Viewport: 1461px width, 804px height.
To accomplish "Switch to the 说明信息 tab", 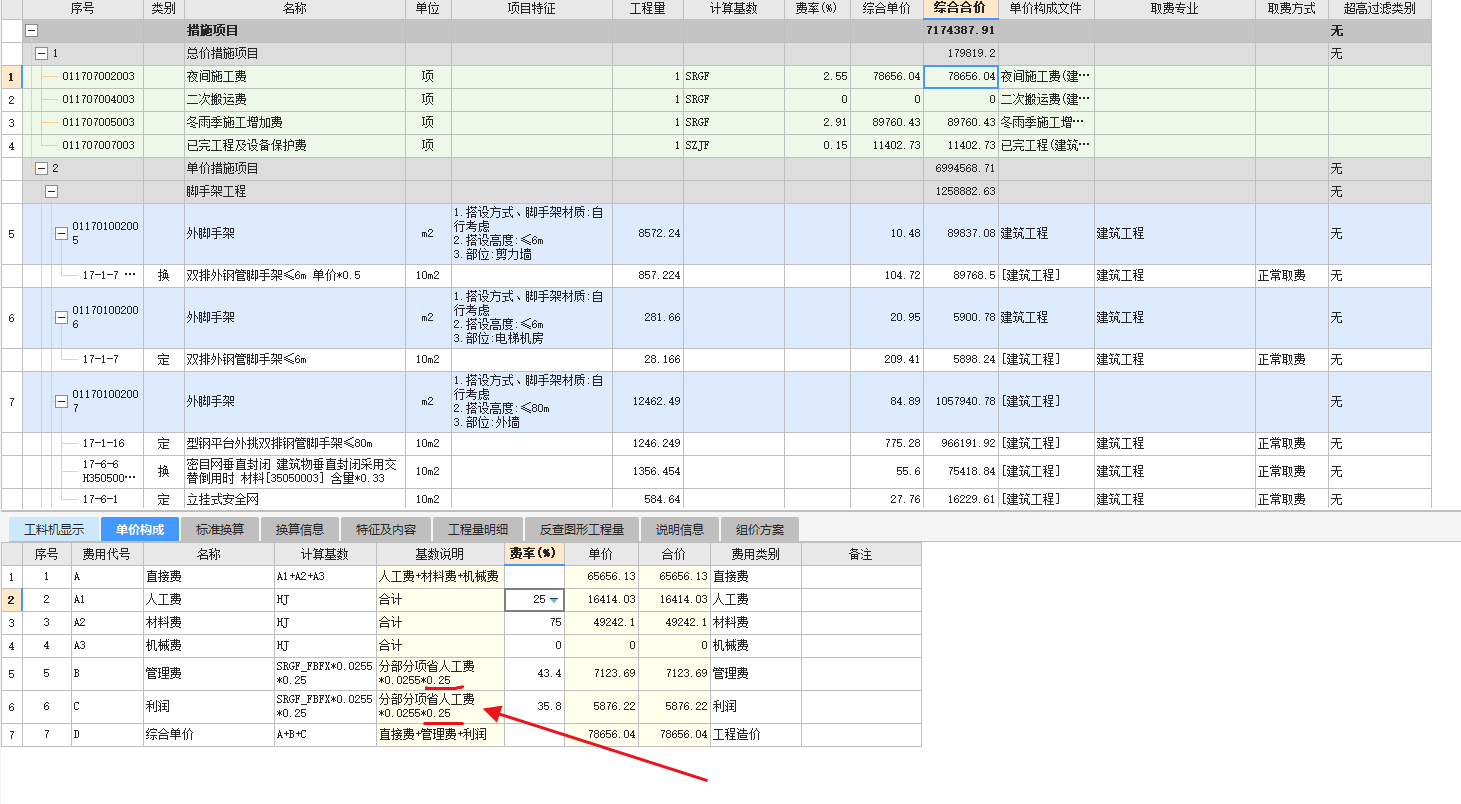I will coord(680,529).
